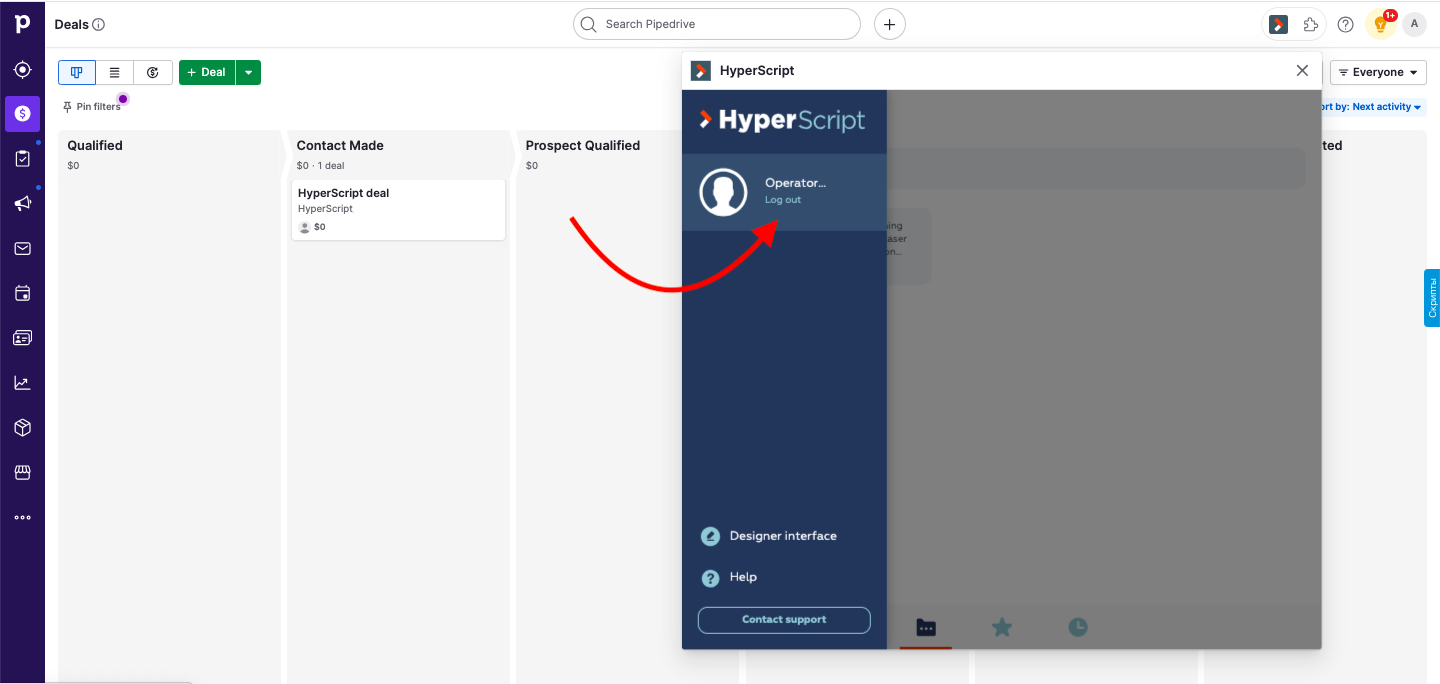The image size is (1440, 684).
Task: Click the Contact Made stage header
Action: 340,145
